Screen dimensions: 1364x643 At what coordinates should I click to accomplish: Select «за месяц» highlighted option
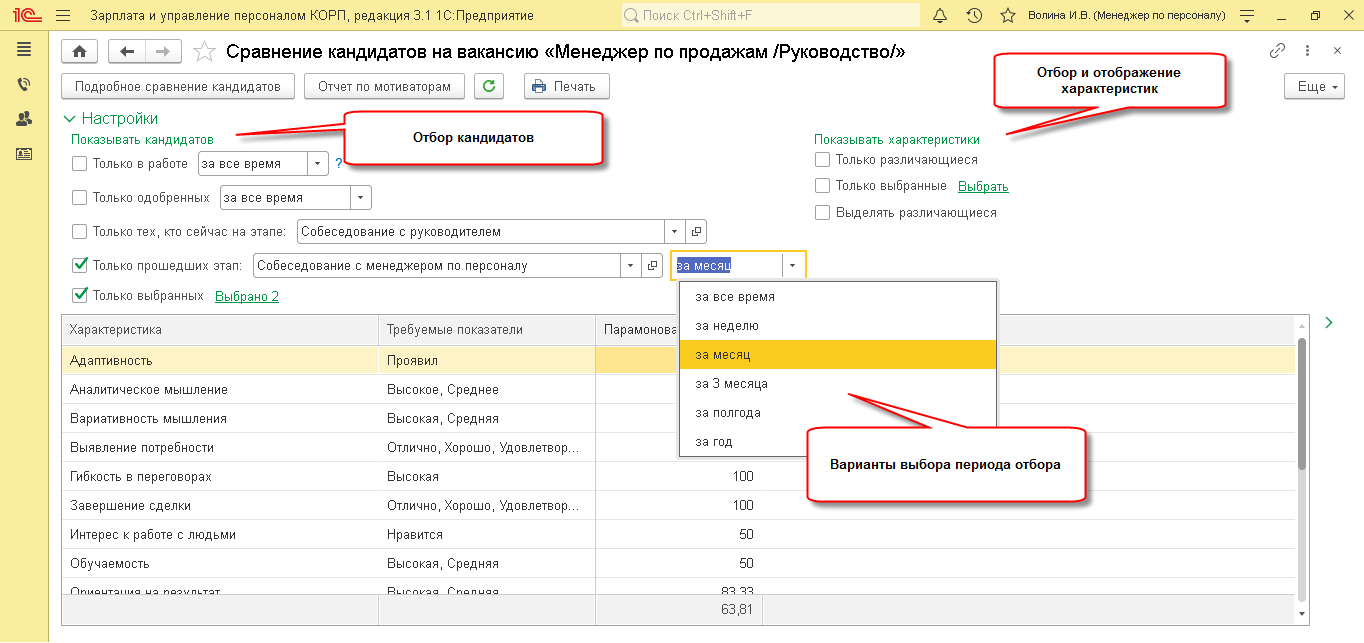coord(837,355)
